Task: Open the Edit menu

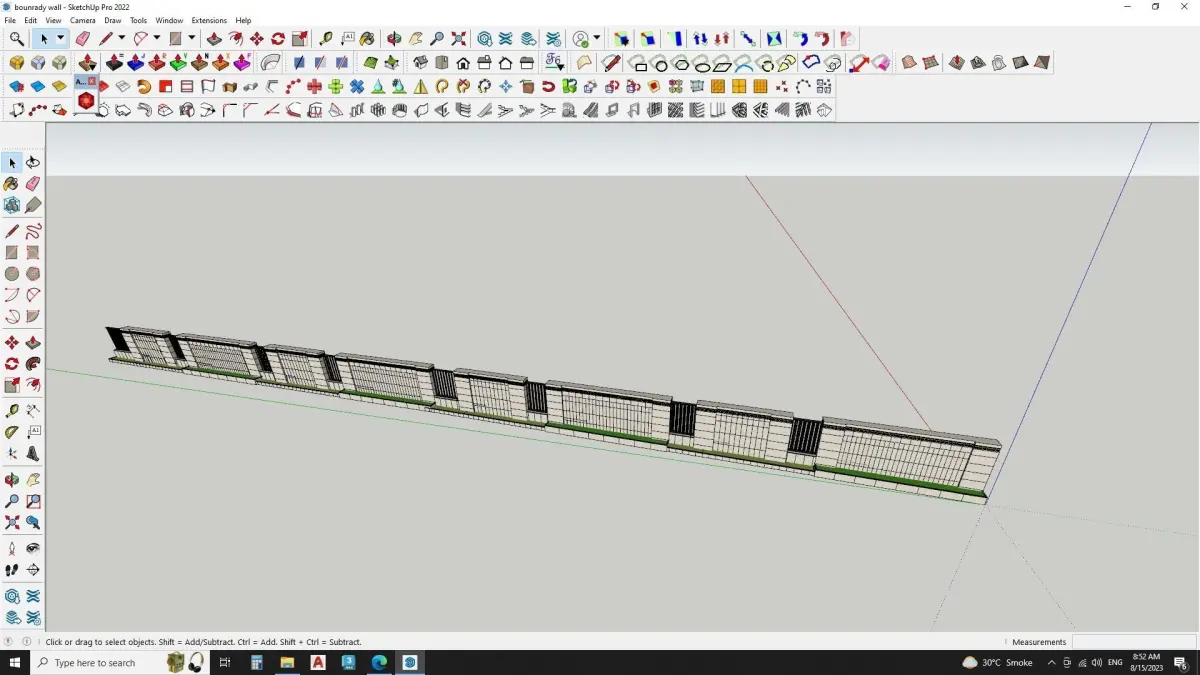Action: [31, 20]
